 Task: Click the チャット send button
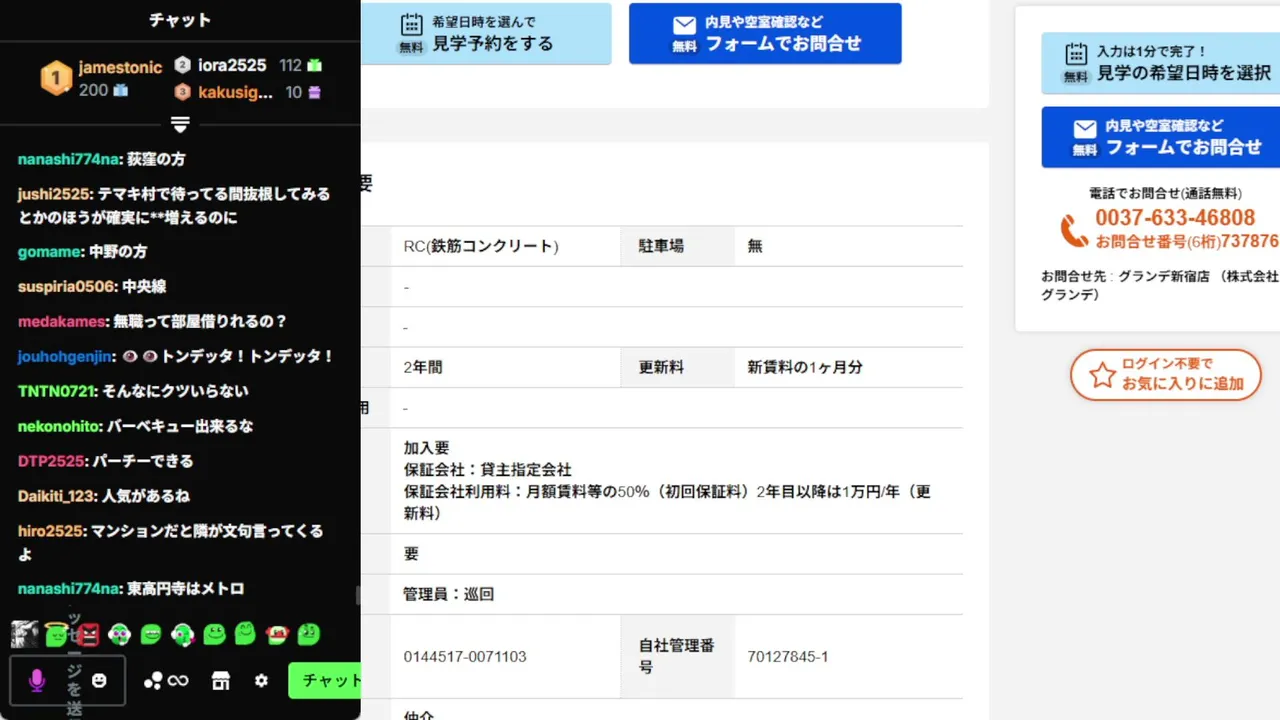(x=325, y=680)
